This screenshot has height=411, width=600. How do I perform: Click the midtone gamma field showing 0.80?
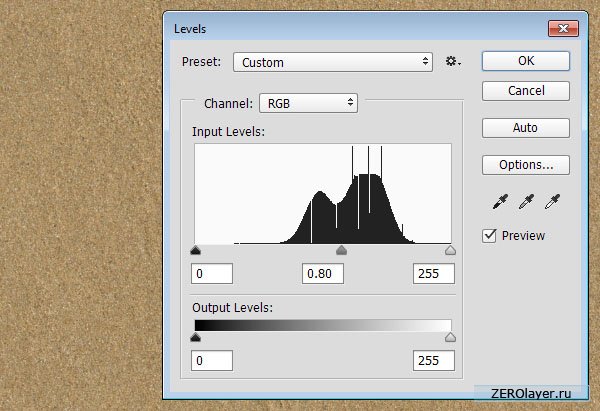(x=323, y=274)
